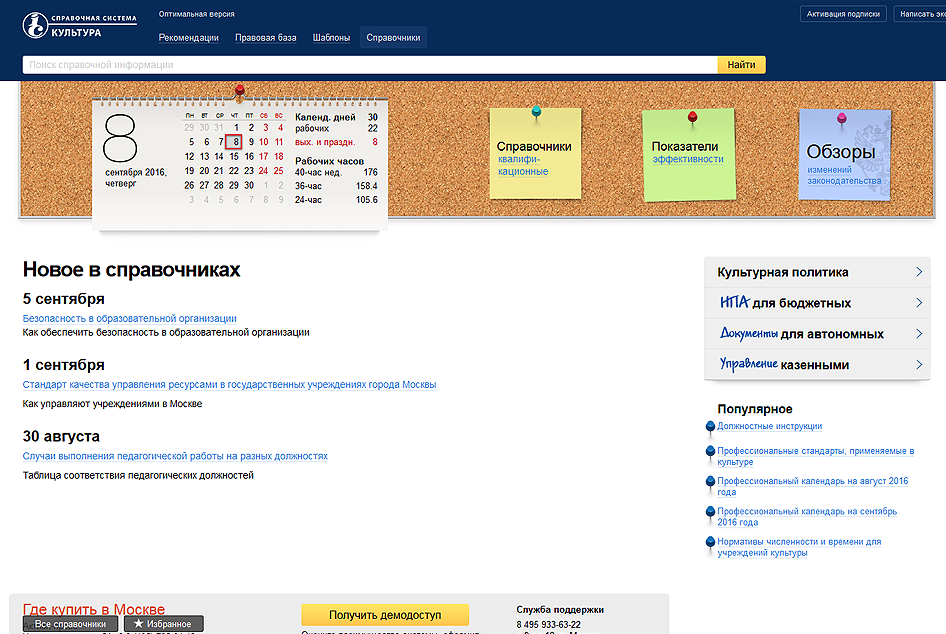Select highlighted date 8 in the calendar
Image resolution: width=946 pixels, height=634 pixels.
(235, 142)
